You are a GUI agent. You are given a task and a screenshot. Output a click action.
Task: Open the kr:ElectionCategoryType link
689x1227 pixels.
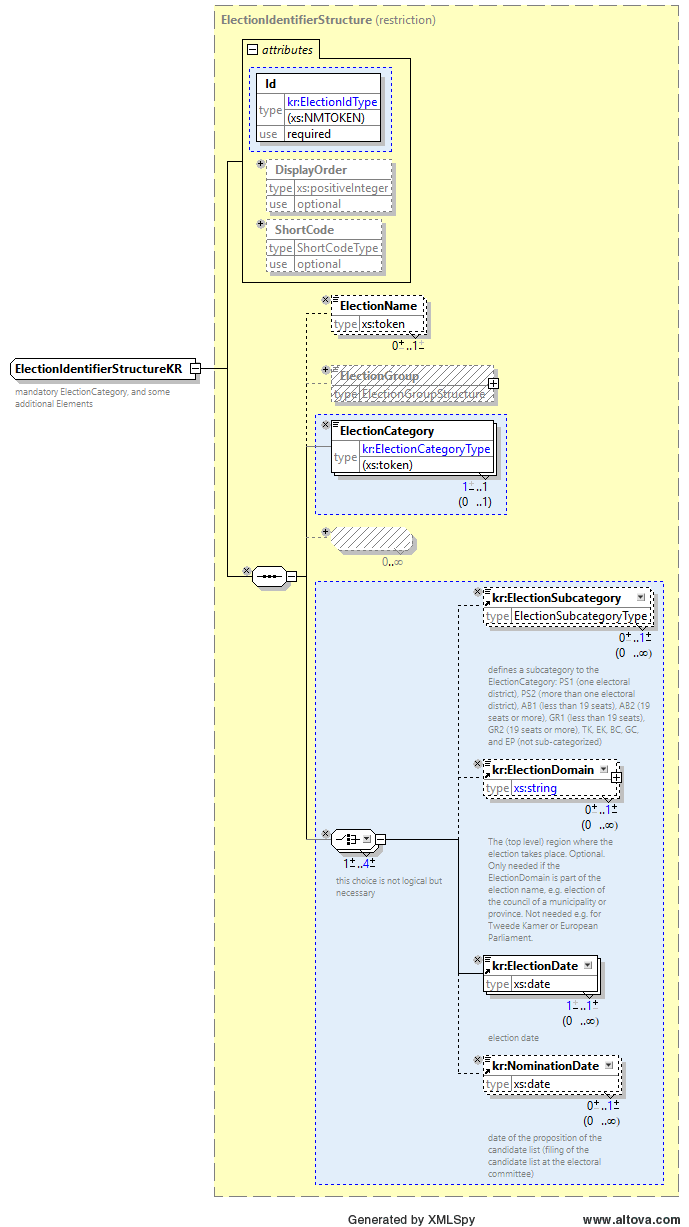(426, 449)
